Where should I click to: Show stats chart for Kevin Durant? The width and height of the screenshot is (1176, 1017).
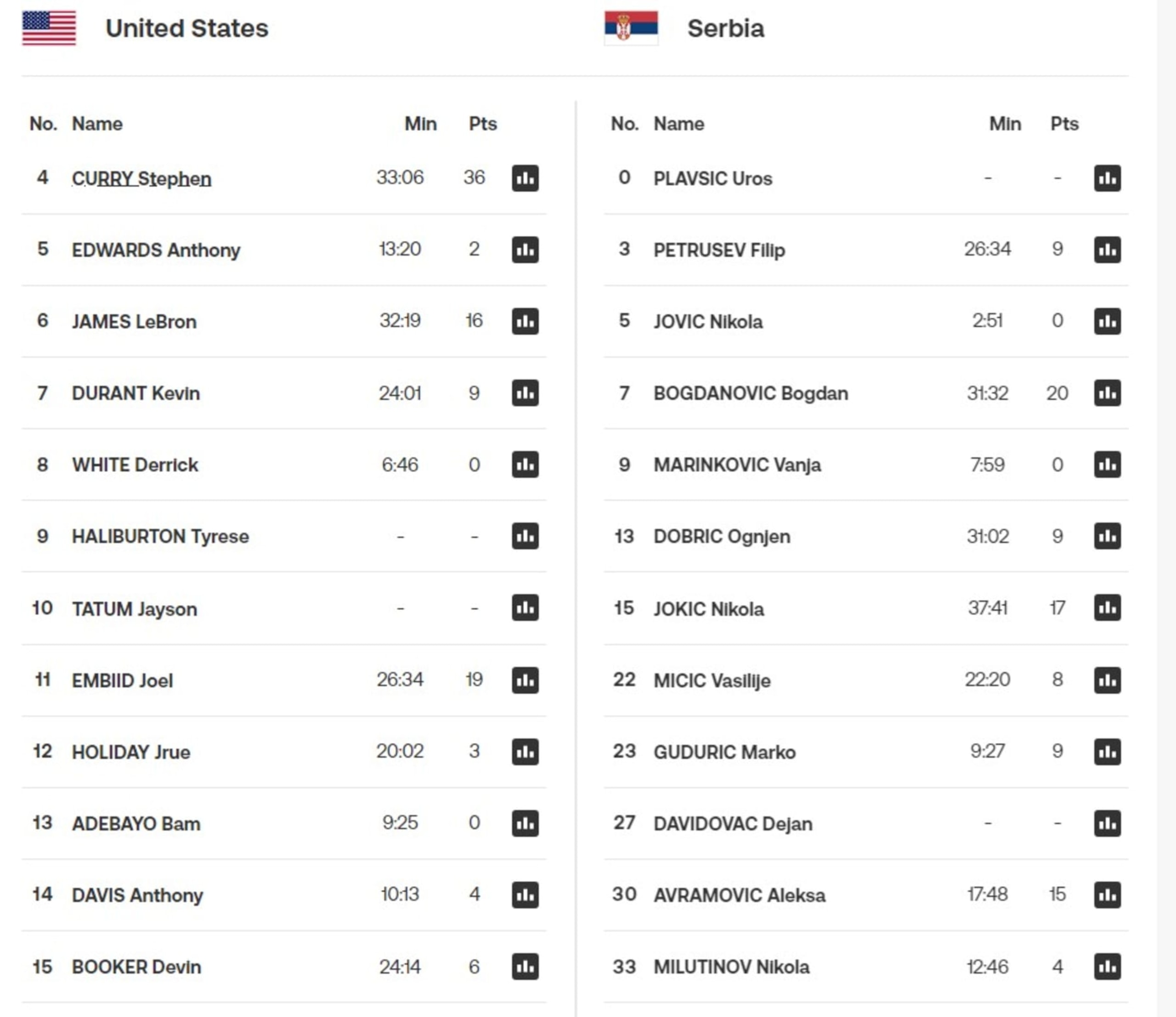[x=525, y=393]
